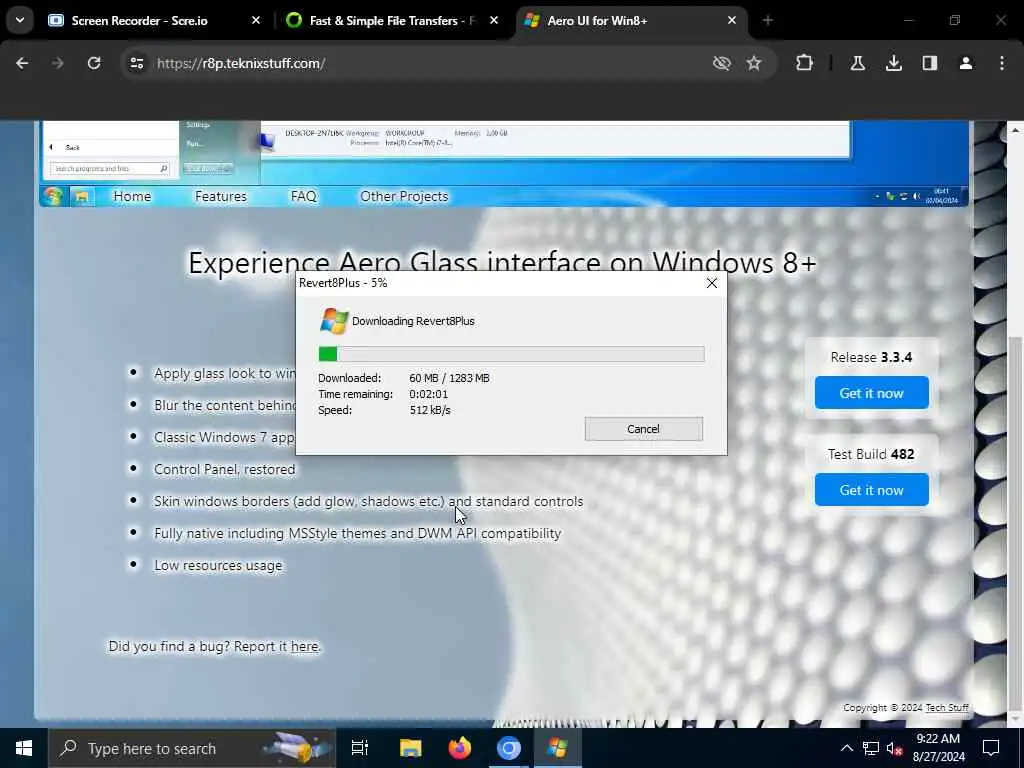
Task: Reload the page with the refresh icon
Action: click(x=94, y=63)
